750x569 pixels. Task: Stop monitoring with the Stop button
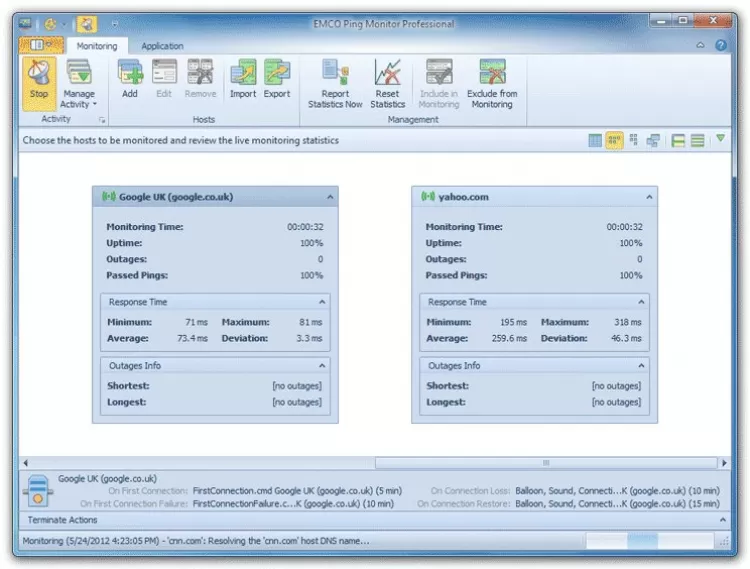click(39, 83)
